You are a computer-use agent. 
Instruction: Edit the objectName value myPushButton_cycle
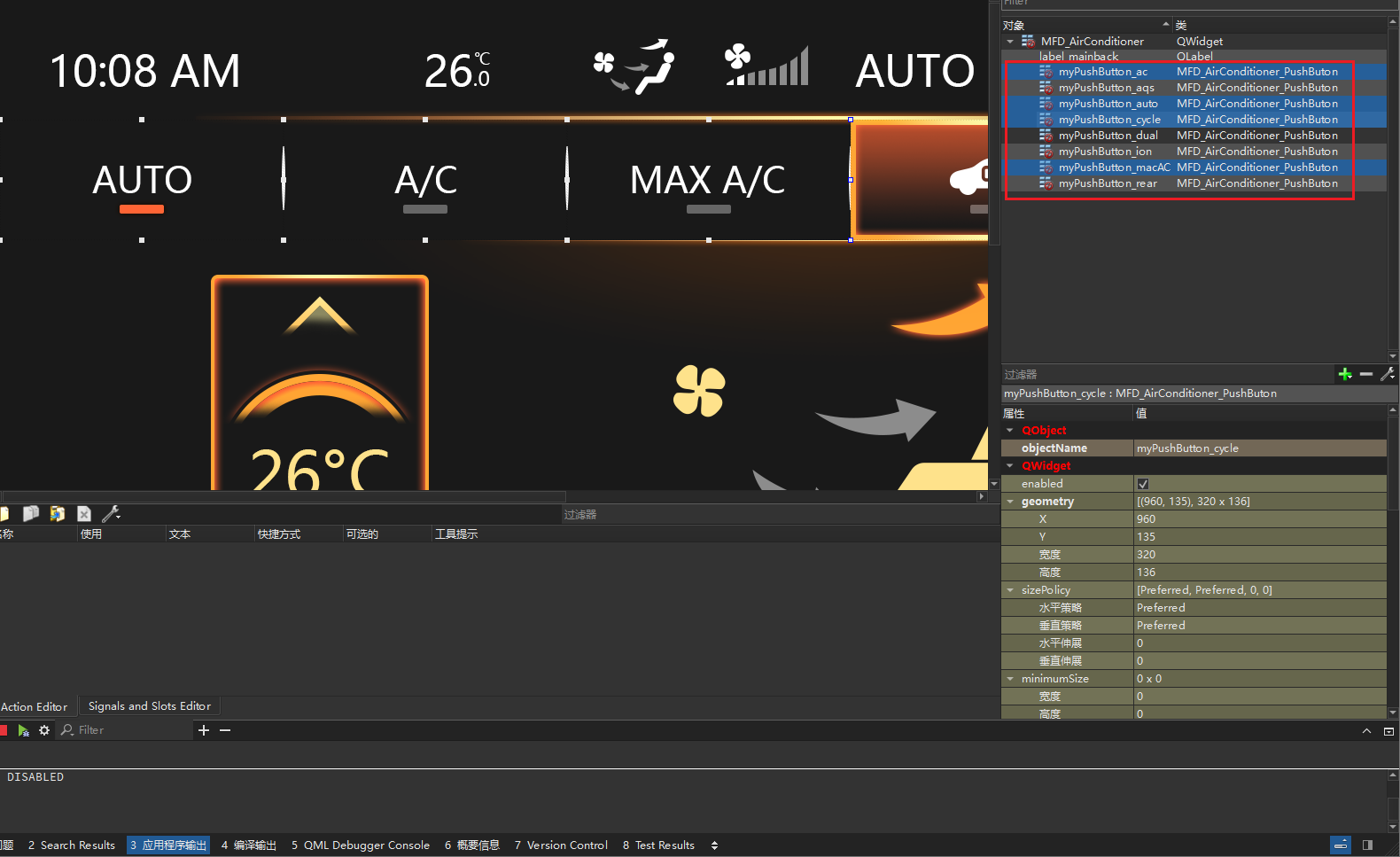point(1260,448)
